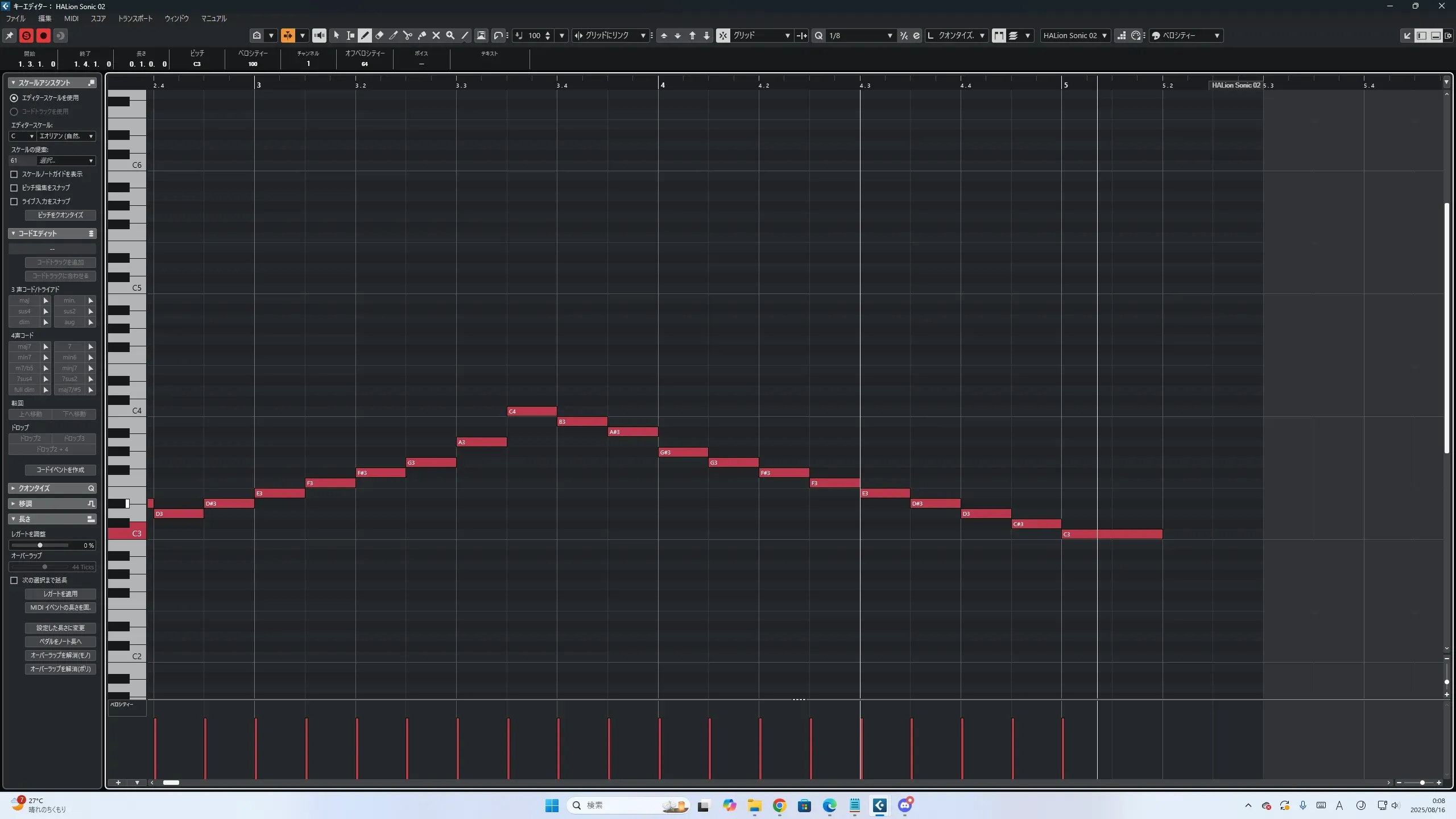Select the Object Selection arrow tool
The height and width of the screenshot is (819, 1456).
(x=336, y=35)
